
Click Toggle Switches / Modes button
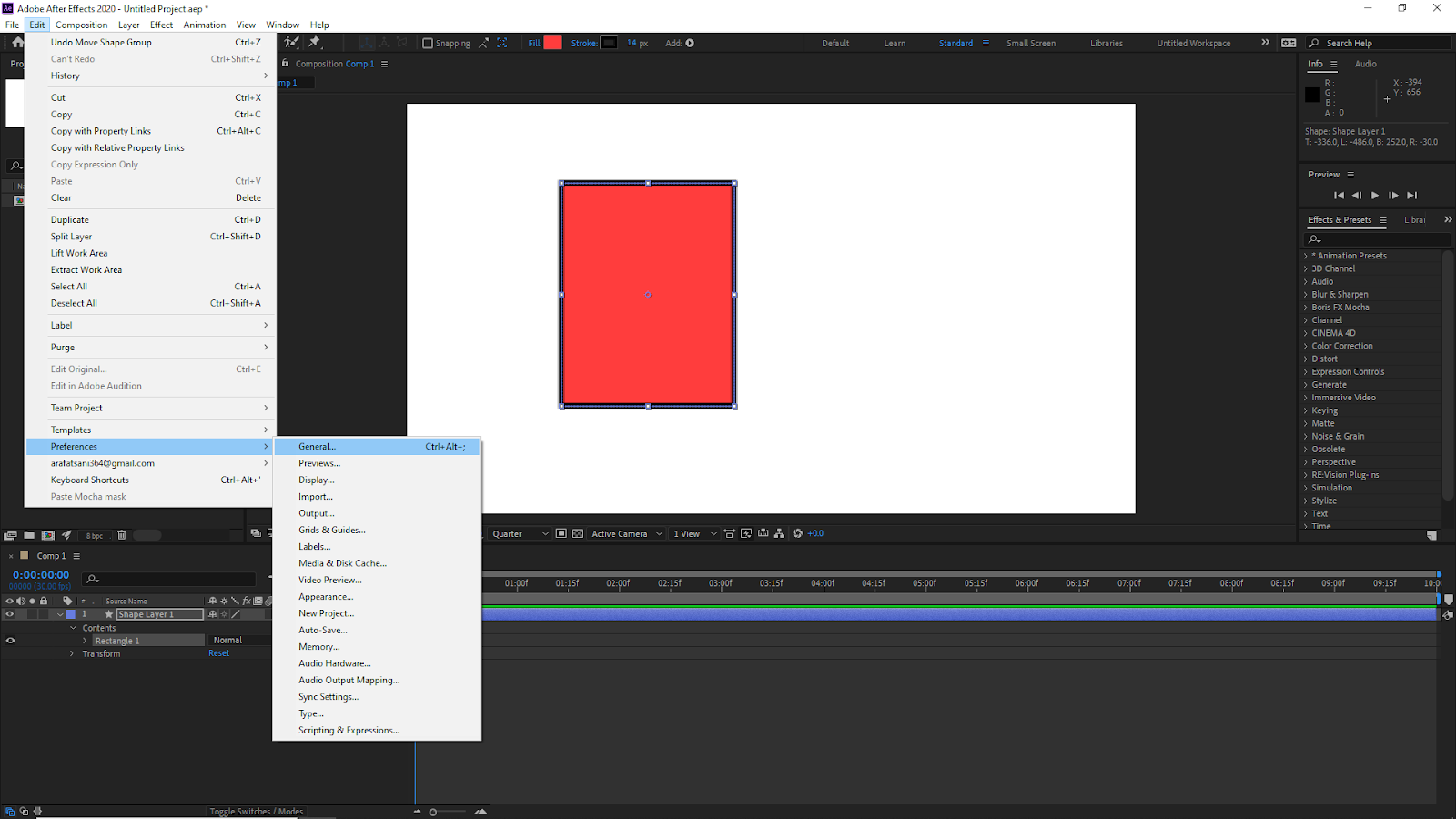pos(256,812)
